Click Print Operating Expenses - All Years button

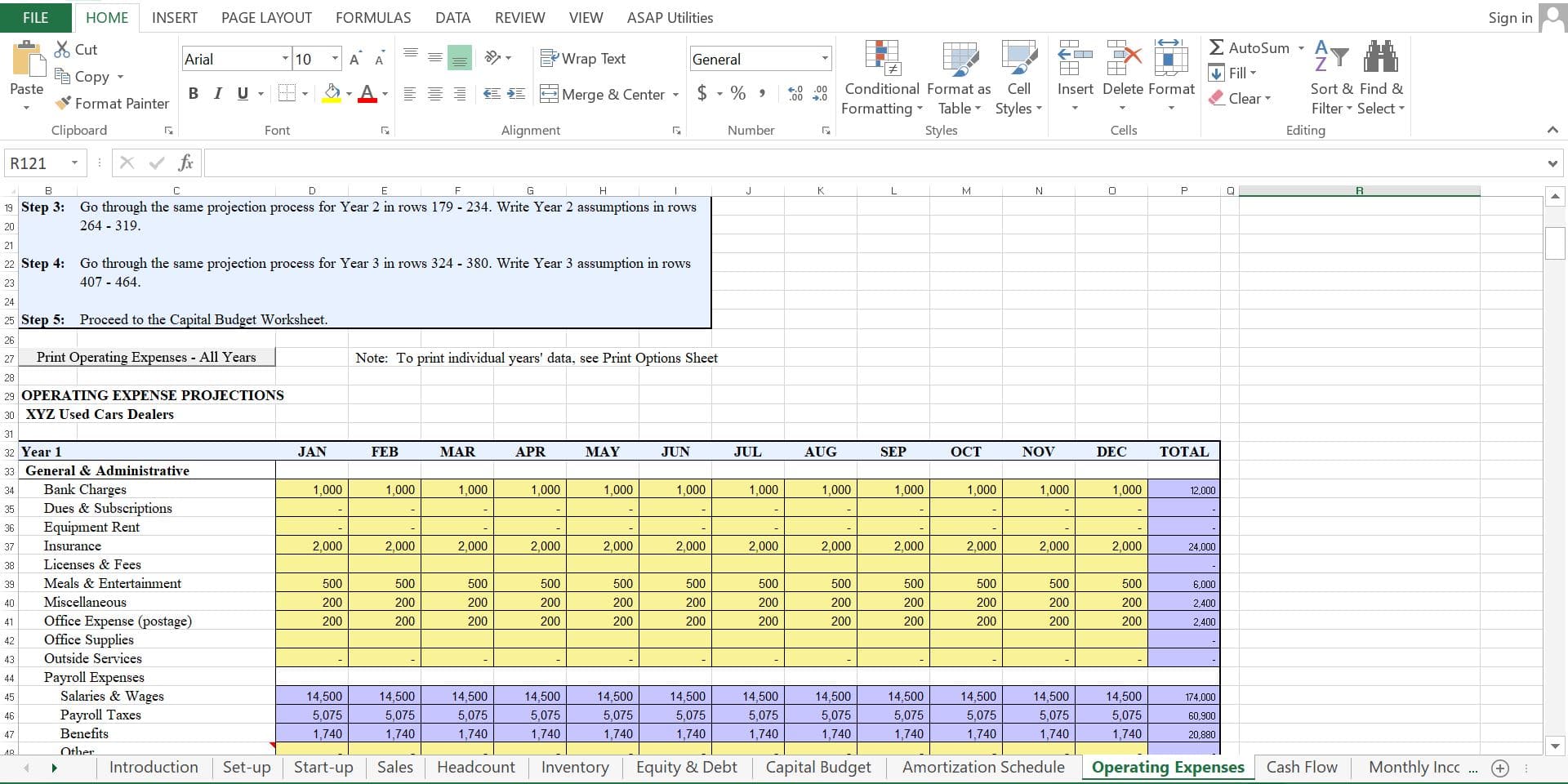tap(146, 357)
